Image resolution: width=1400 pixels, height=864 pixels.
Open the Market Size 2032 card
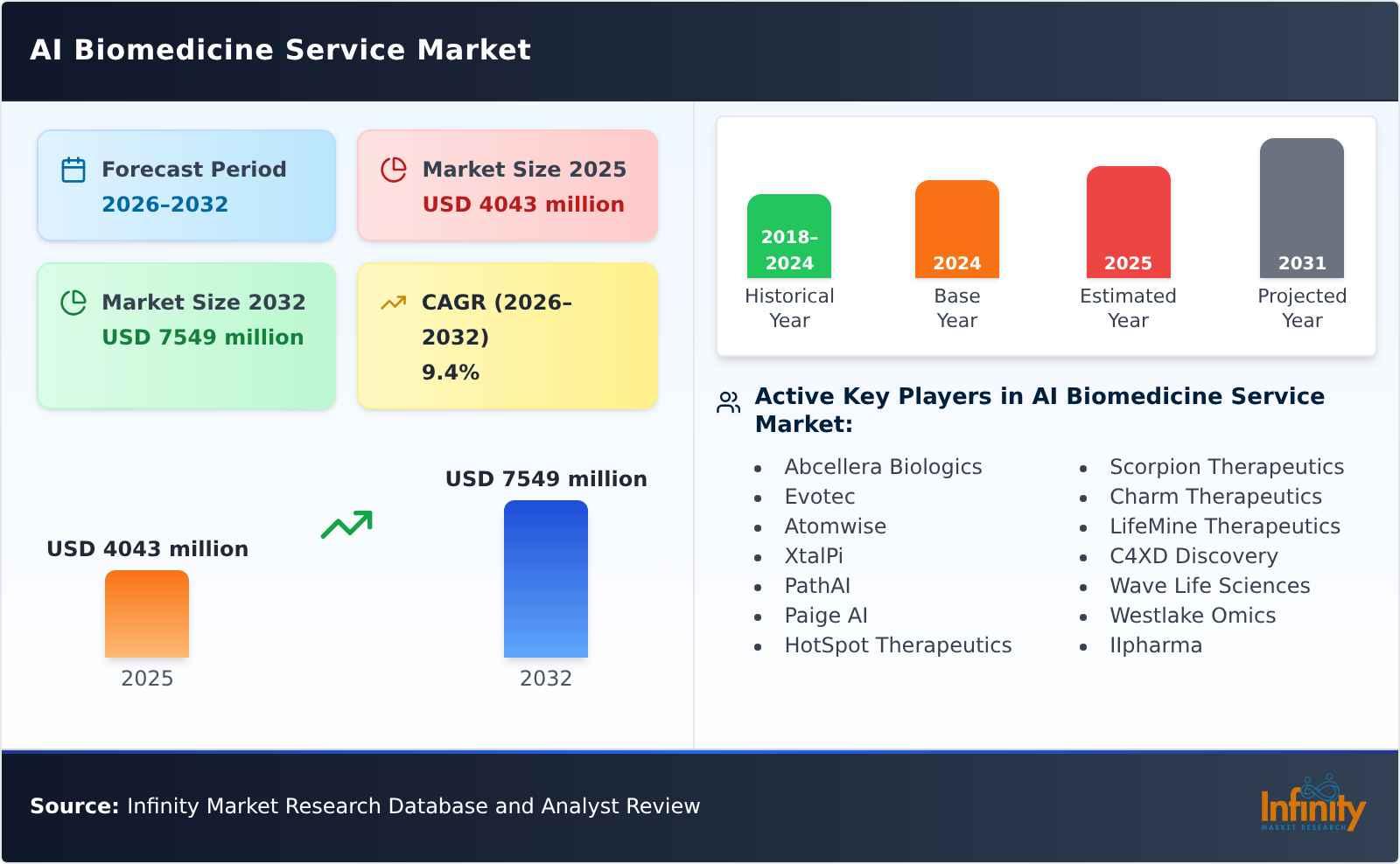(x=186, y=336)
